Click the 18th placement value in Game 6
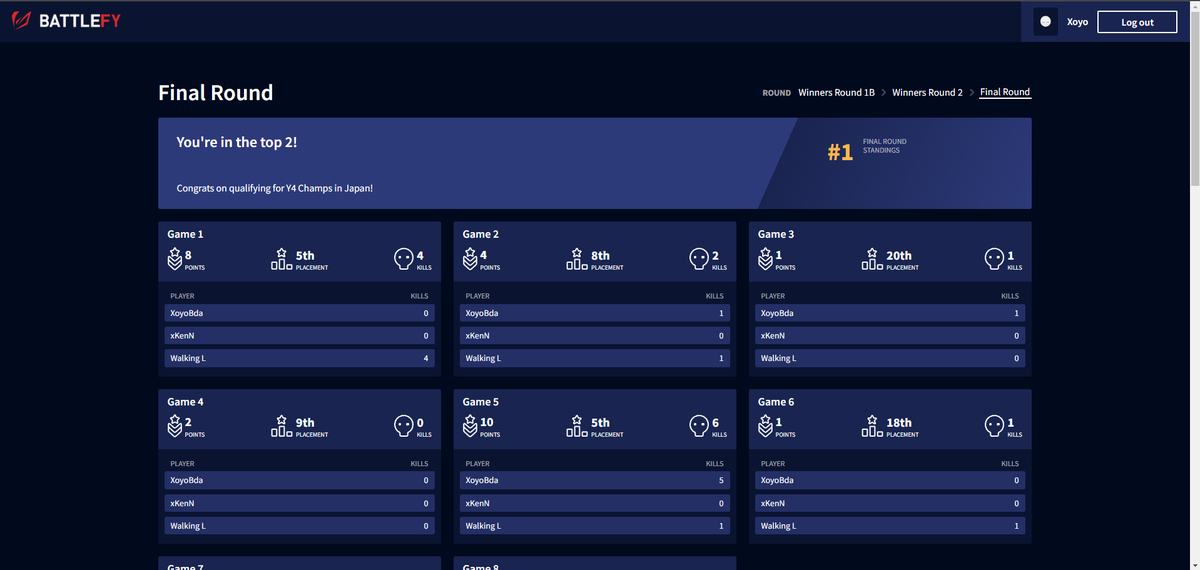 899,423
